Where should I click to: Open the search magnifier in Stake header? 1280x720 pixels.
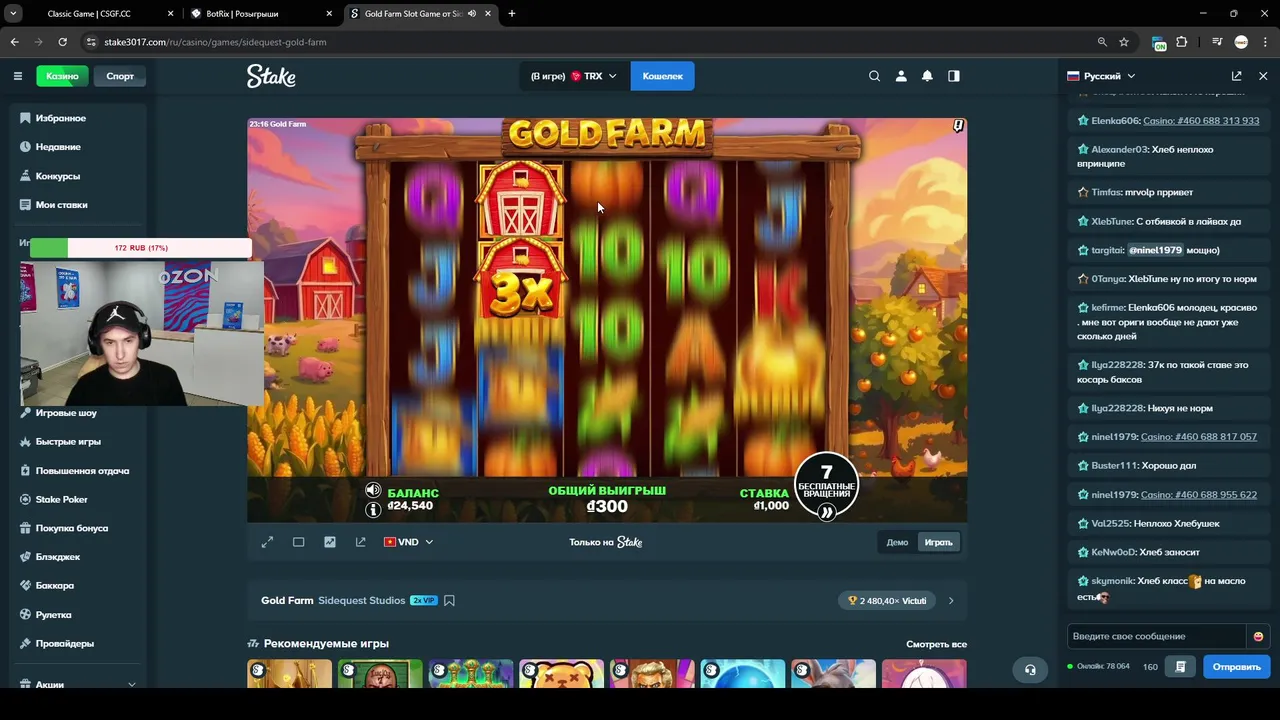[x=874, y=76]
